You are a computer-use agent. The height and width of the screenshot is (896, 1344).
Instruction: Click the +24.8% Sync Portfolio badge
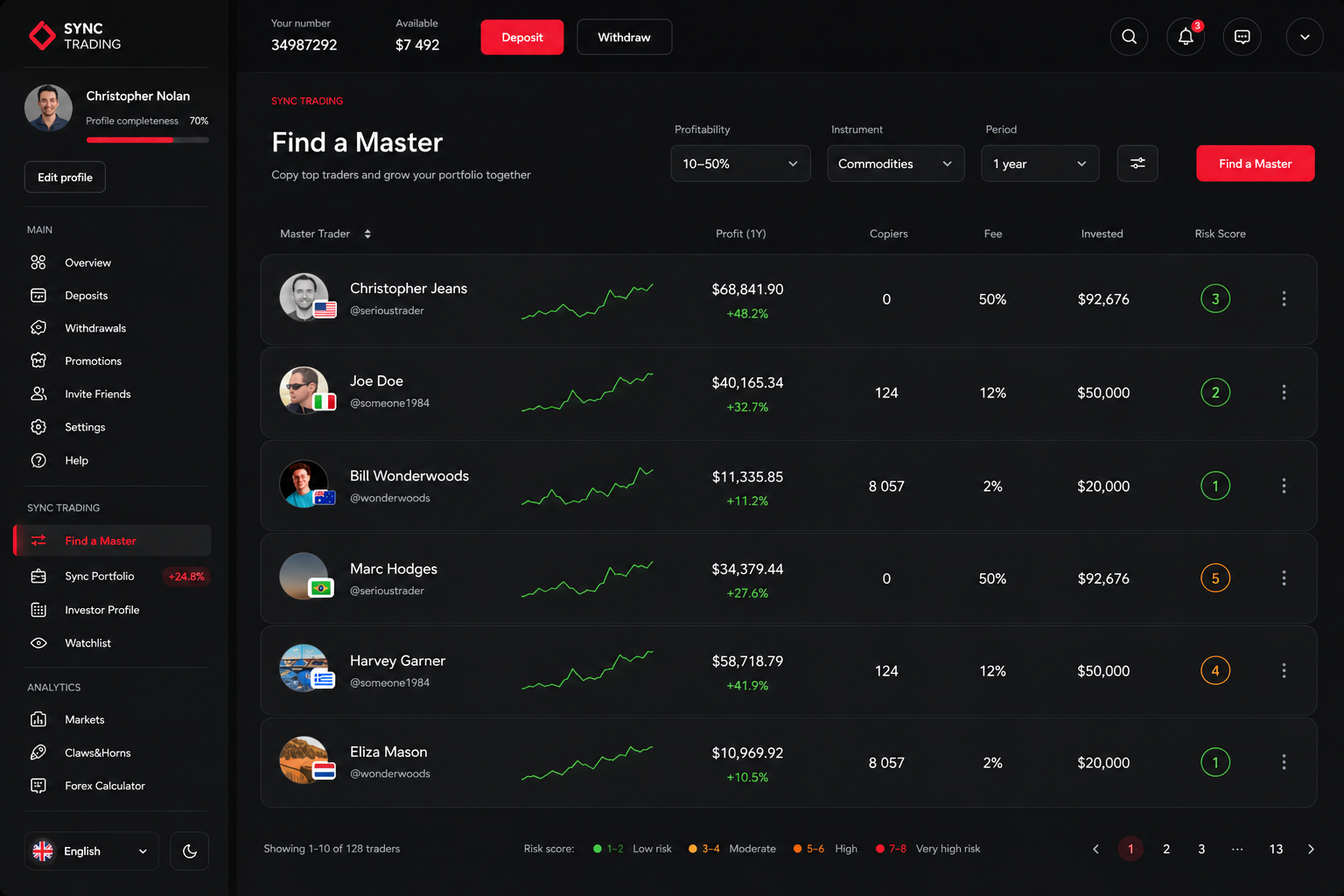click(x=186, y=577)
